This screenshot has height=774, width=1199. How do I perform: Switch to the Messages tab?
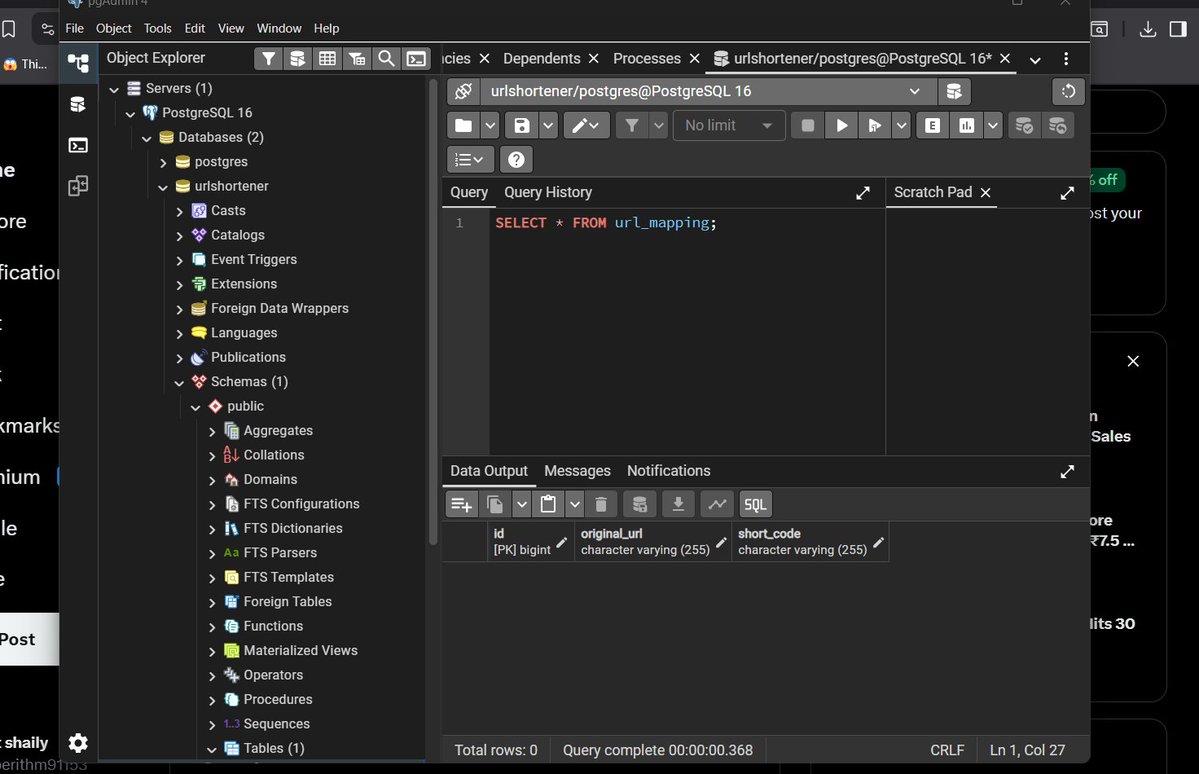577,470
